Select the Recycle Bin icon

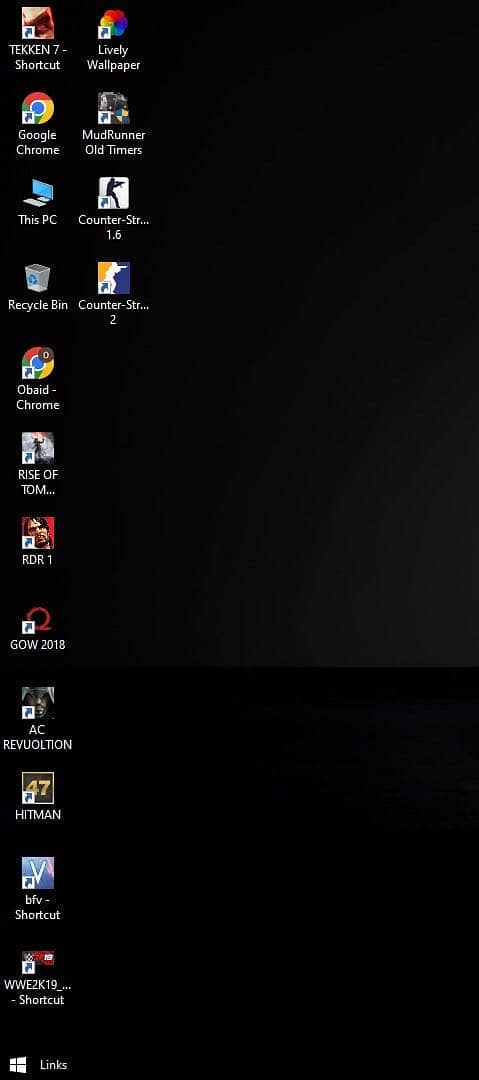38,278
